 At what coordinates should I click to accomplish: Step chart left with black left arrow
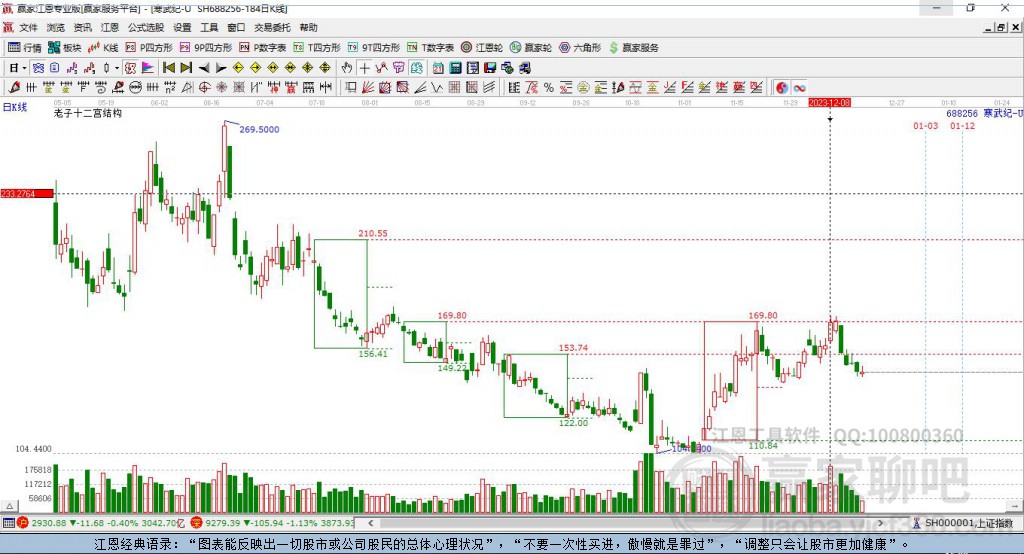tap(204, 68)
